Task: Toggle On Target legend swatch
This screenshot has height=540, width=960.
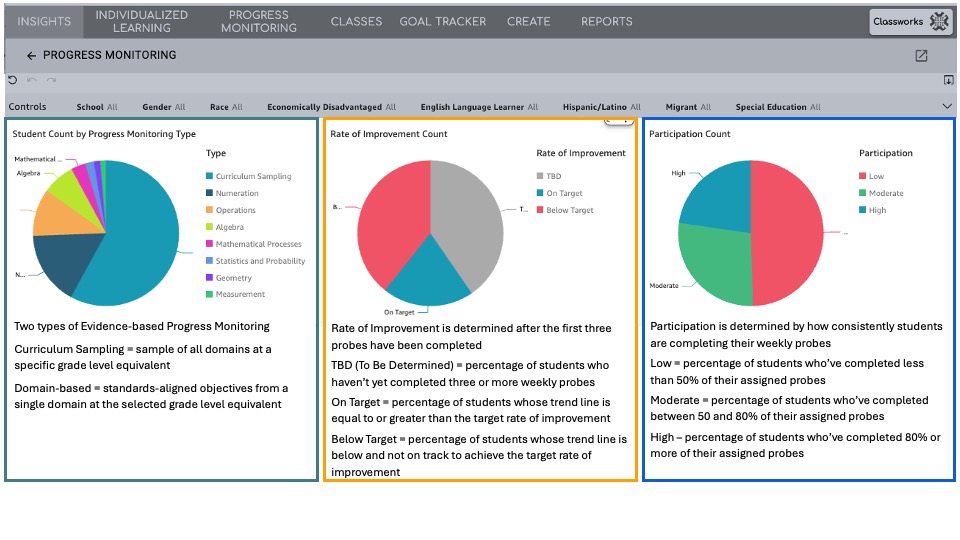Action: coord(540,193)
